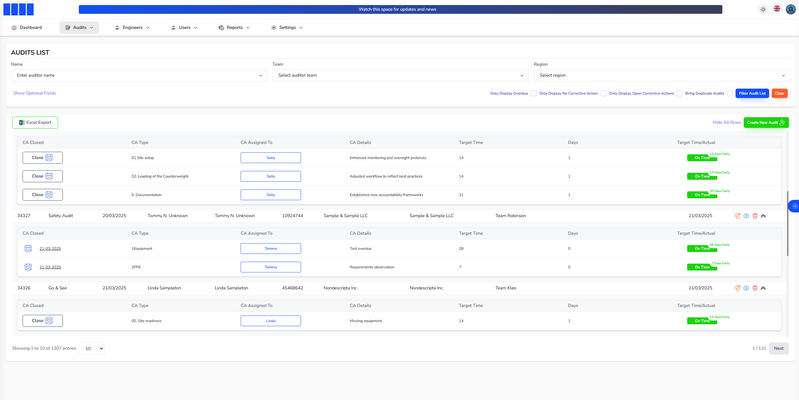
Task: Open the Engineers menu
Action: pyautogui.click(x=132, y=28)
